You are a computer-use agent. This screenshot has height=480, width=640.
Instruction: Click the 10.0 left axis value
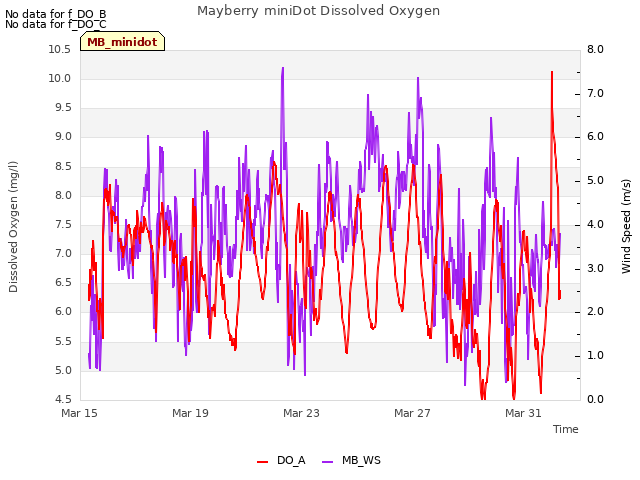[60, 78]
